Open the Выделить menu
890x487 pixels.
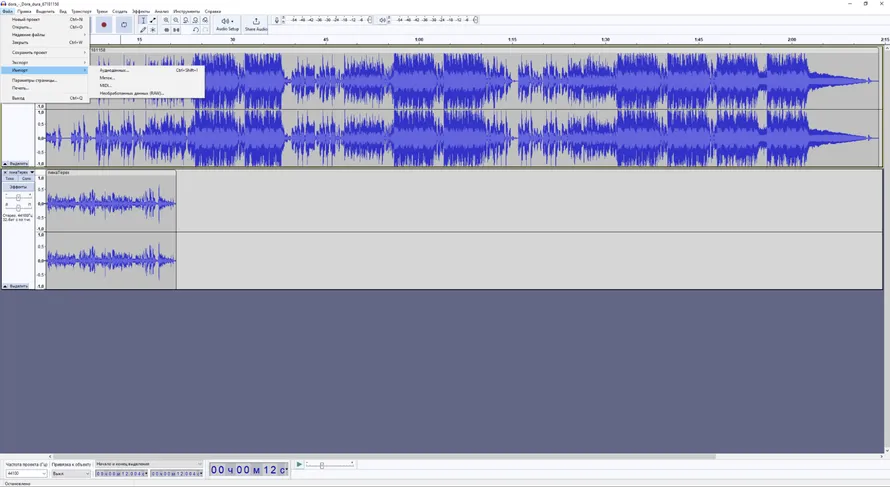[45, 11]
